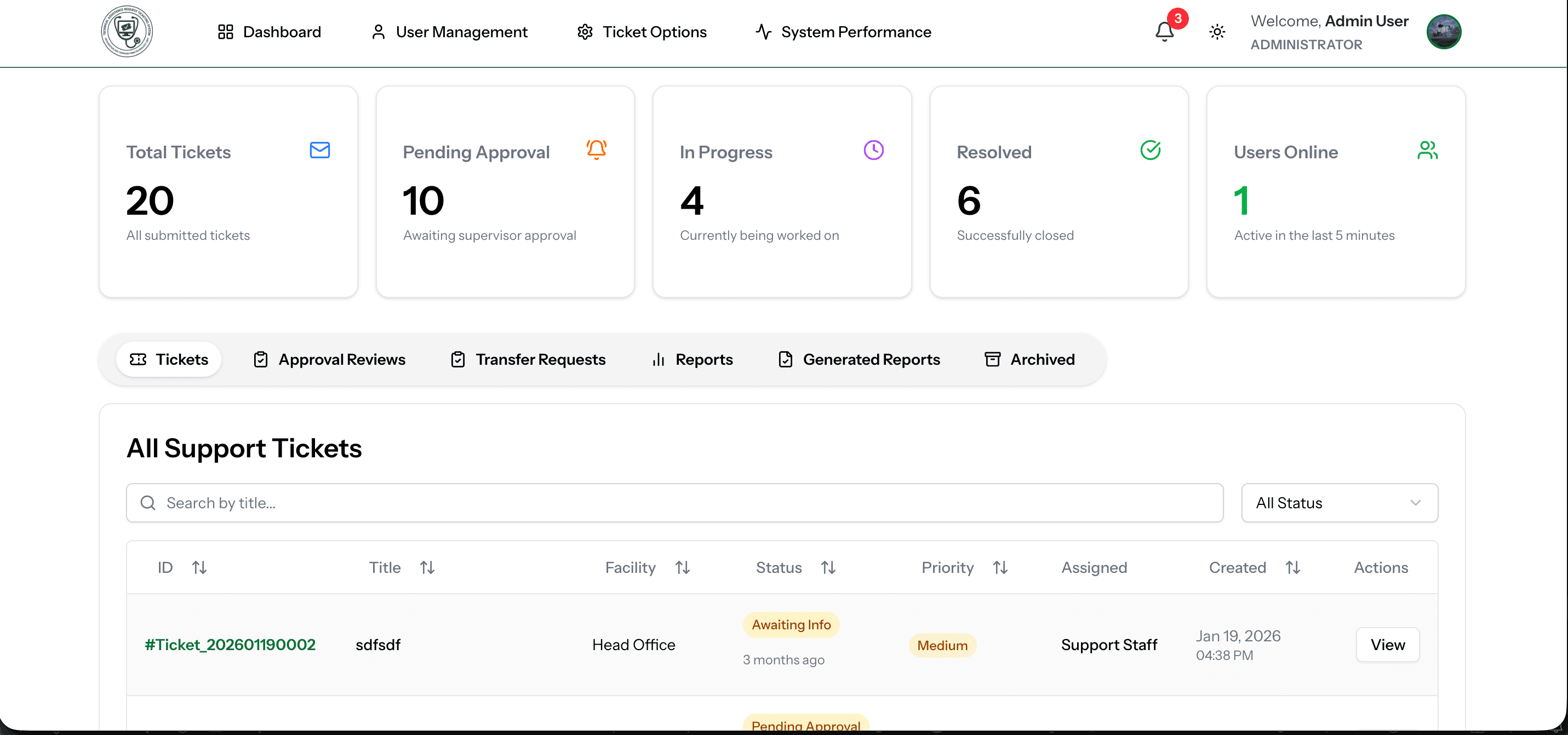Sort table by Created column arrows

[1293, 567]
